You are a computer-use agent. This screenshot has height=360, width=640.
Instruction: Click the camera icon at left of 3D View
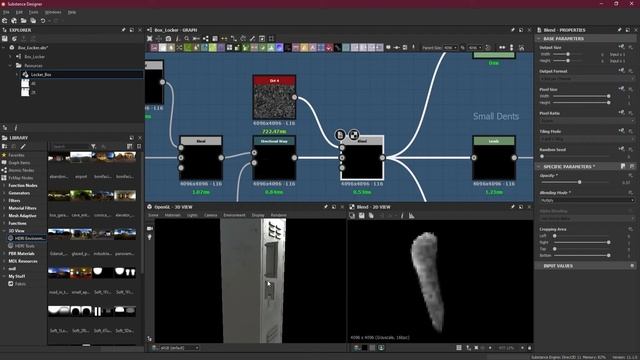point(150,229)
